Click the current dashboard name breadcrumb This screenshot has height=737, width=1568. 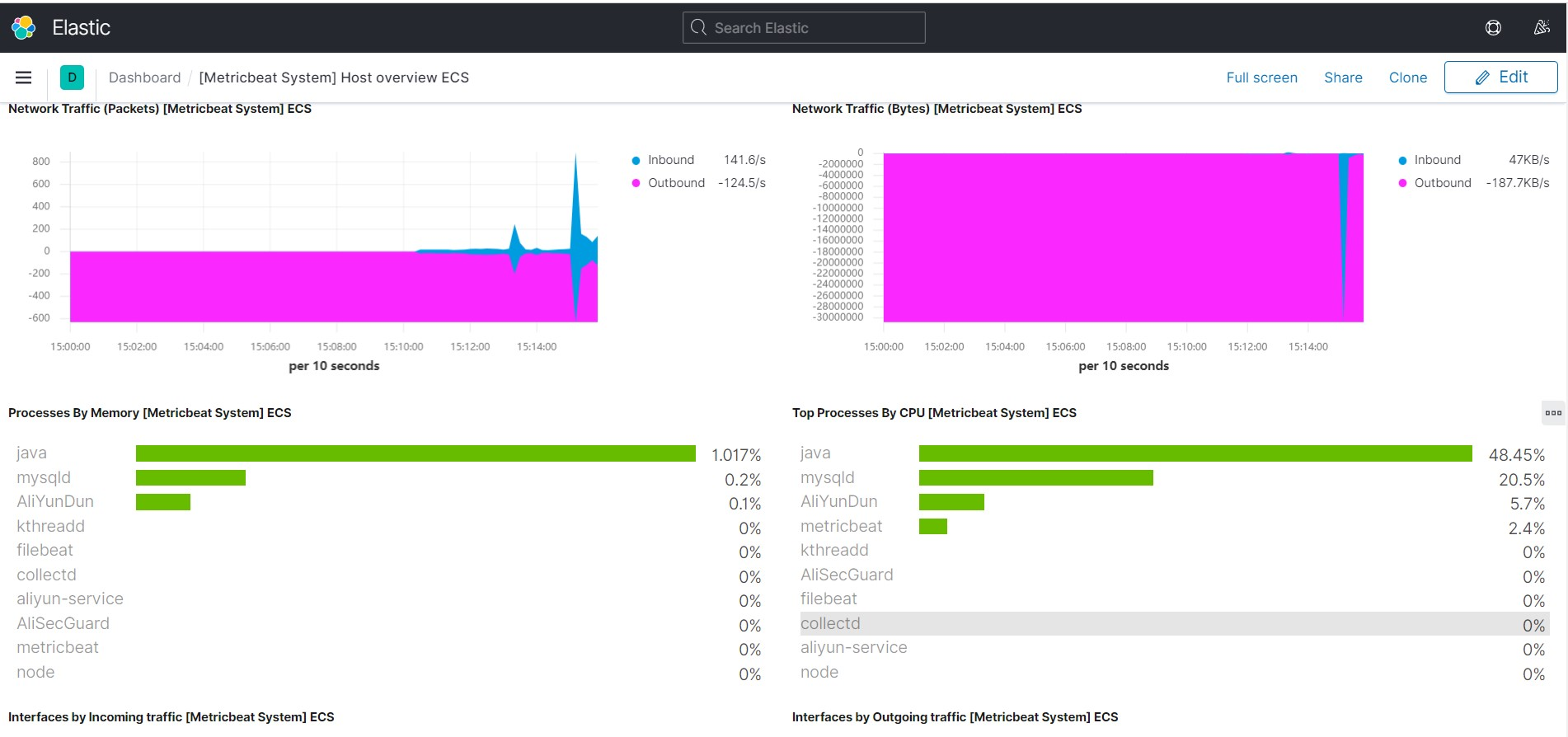[334, 77]
